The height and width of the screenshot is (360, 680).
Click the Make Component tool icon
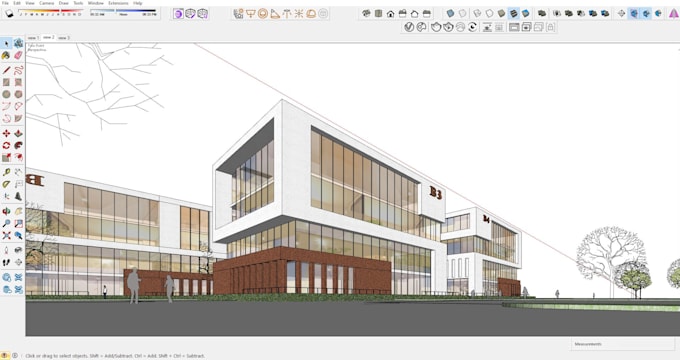[18, 43]
